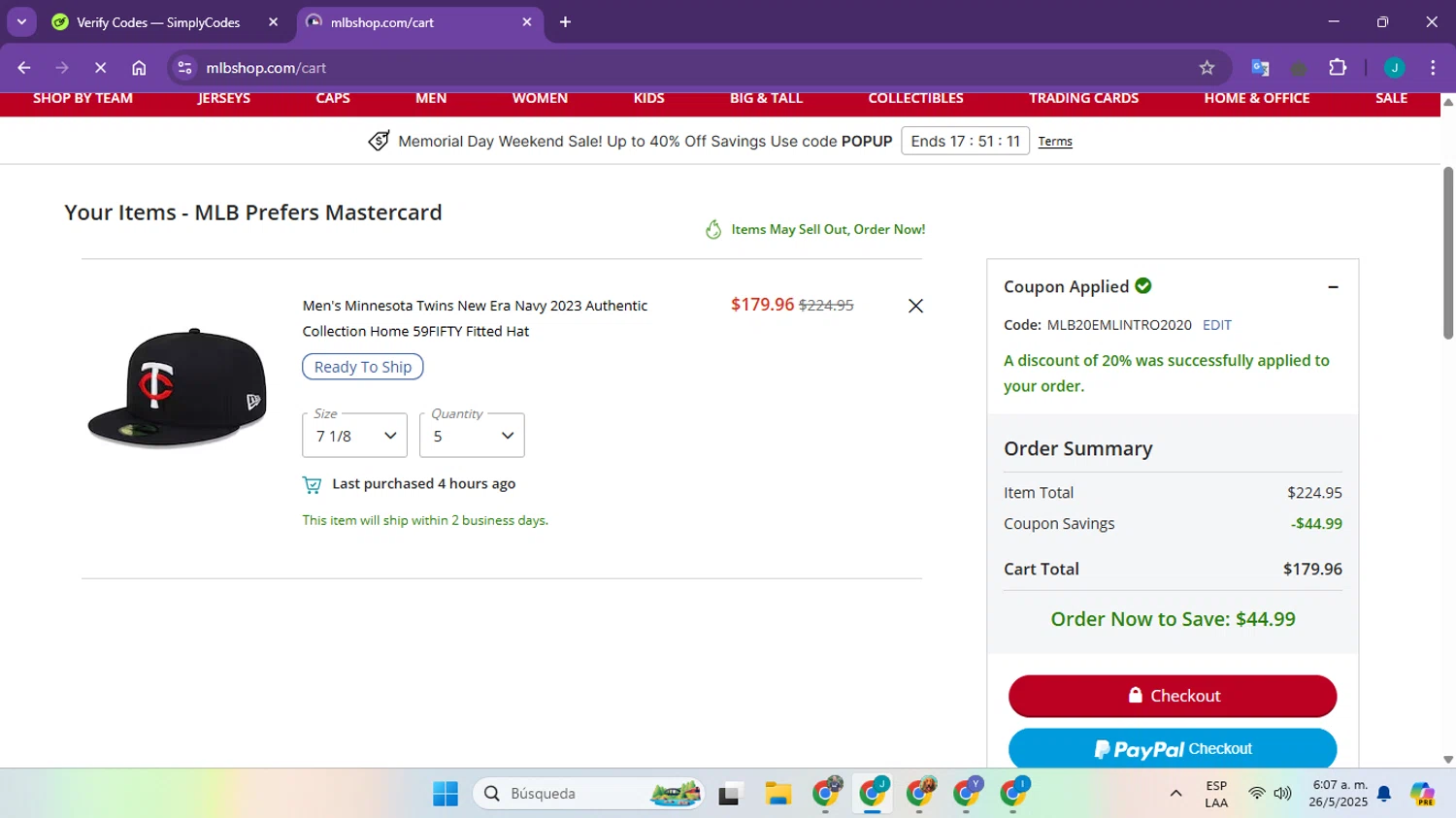
Task: Click the Cart Total $179.96 value
Action: click(x=1312, y=570)
